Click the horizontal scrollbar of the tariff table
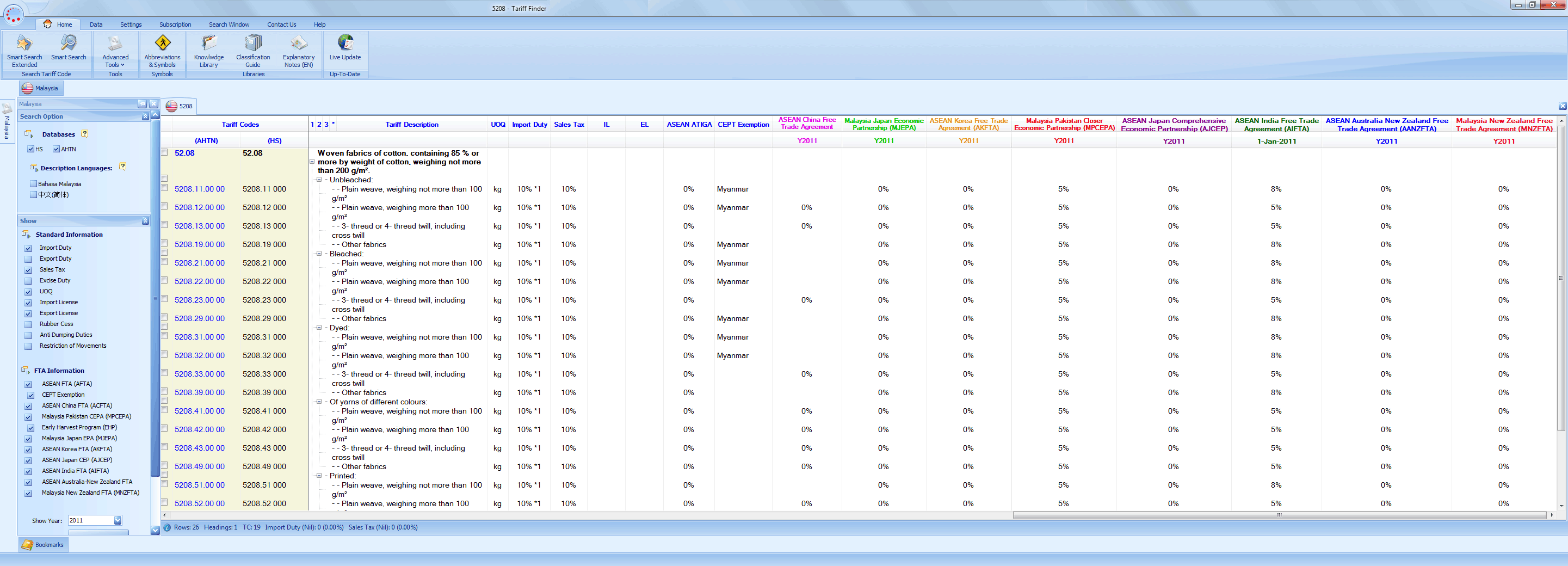The height and width of the screenshot is (566, 1568). click(x=1278, y=515)
